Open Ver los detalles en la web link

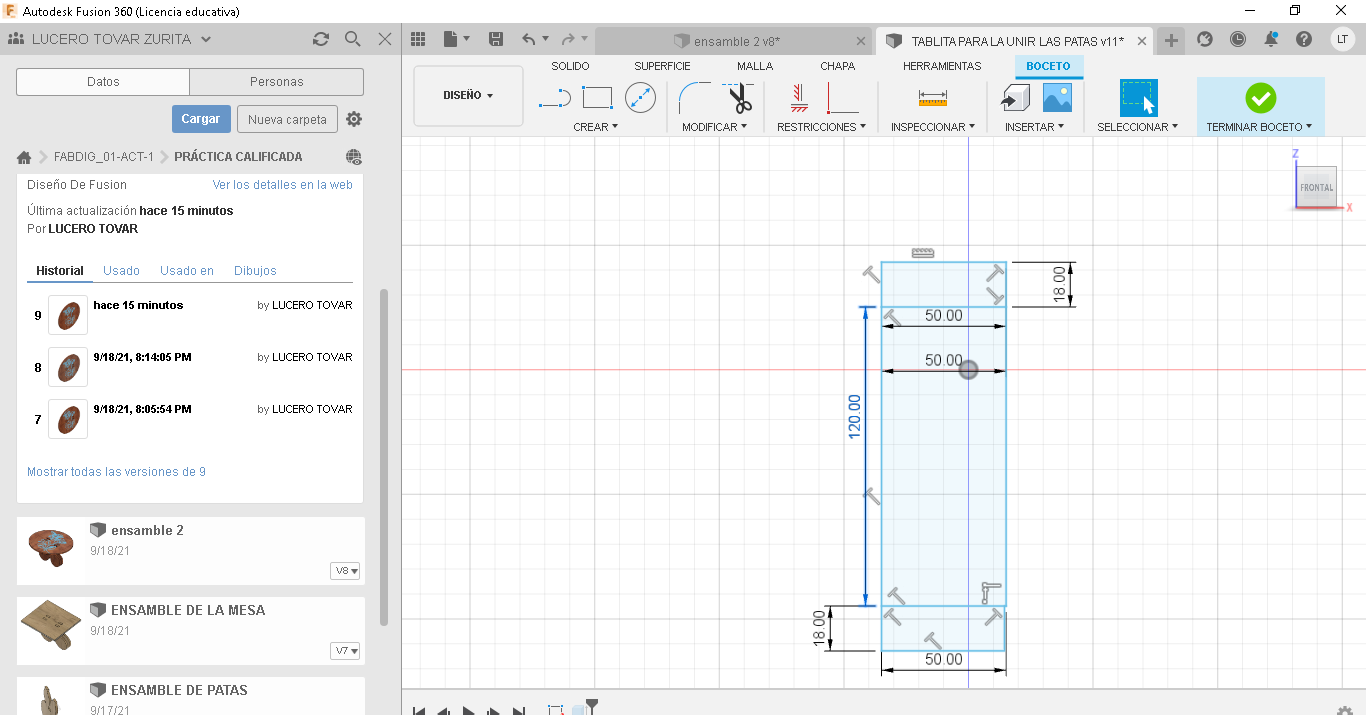(x=282, y=185)
